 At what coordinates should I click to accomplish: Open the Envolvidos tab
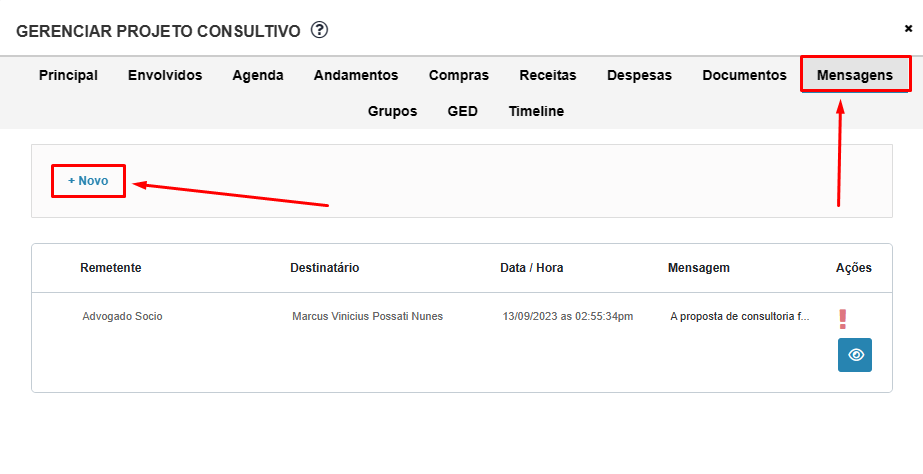tap(165, 75)
